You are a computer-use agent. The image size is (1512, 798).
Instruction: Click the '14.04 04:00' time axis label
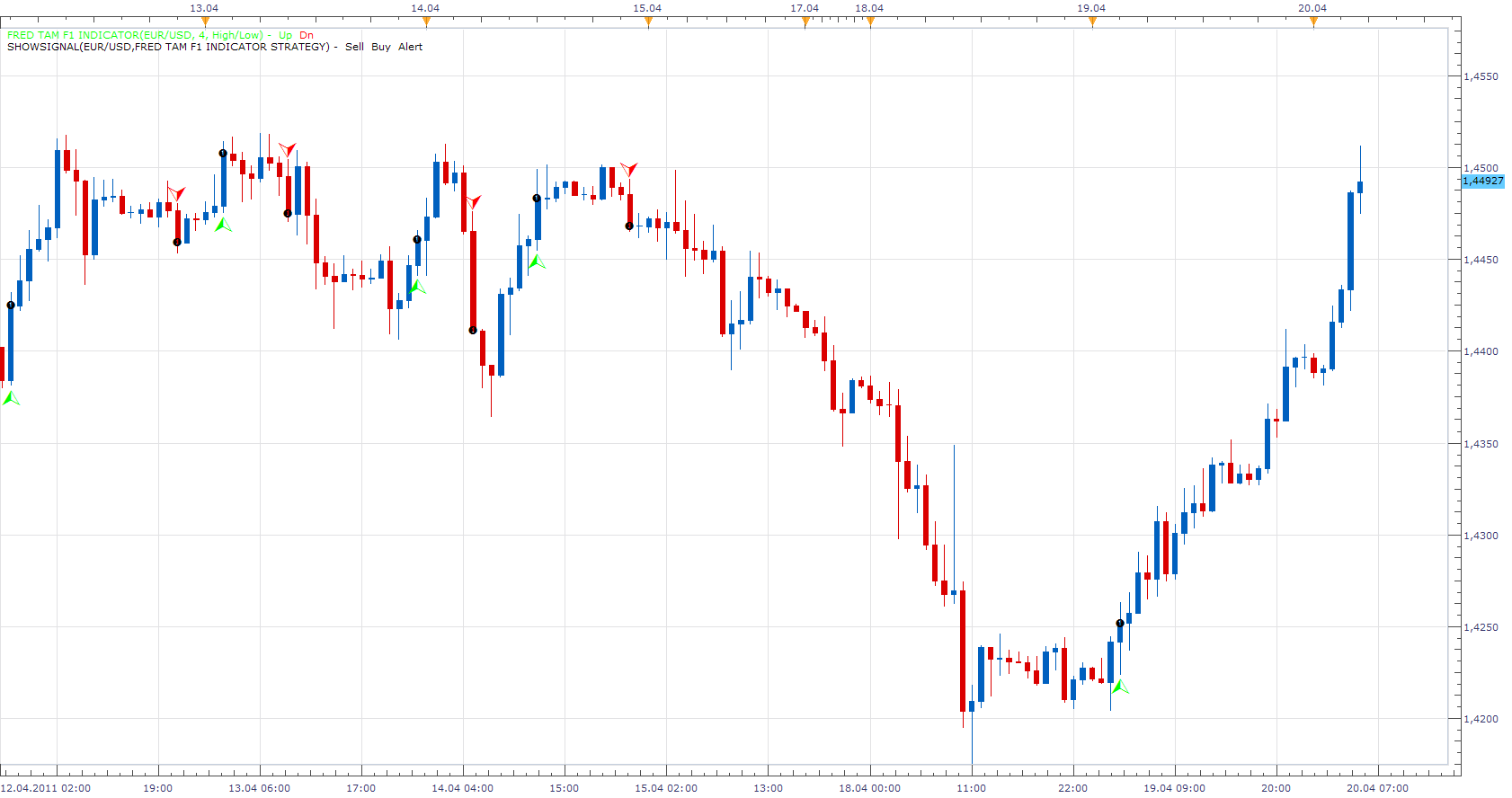tap(462, 788)
